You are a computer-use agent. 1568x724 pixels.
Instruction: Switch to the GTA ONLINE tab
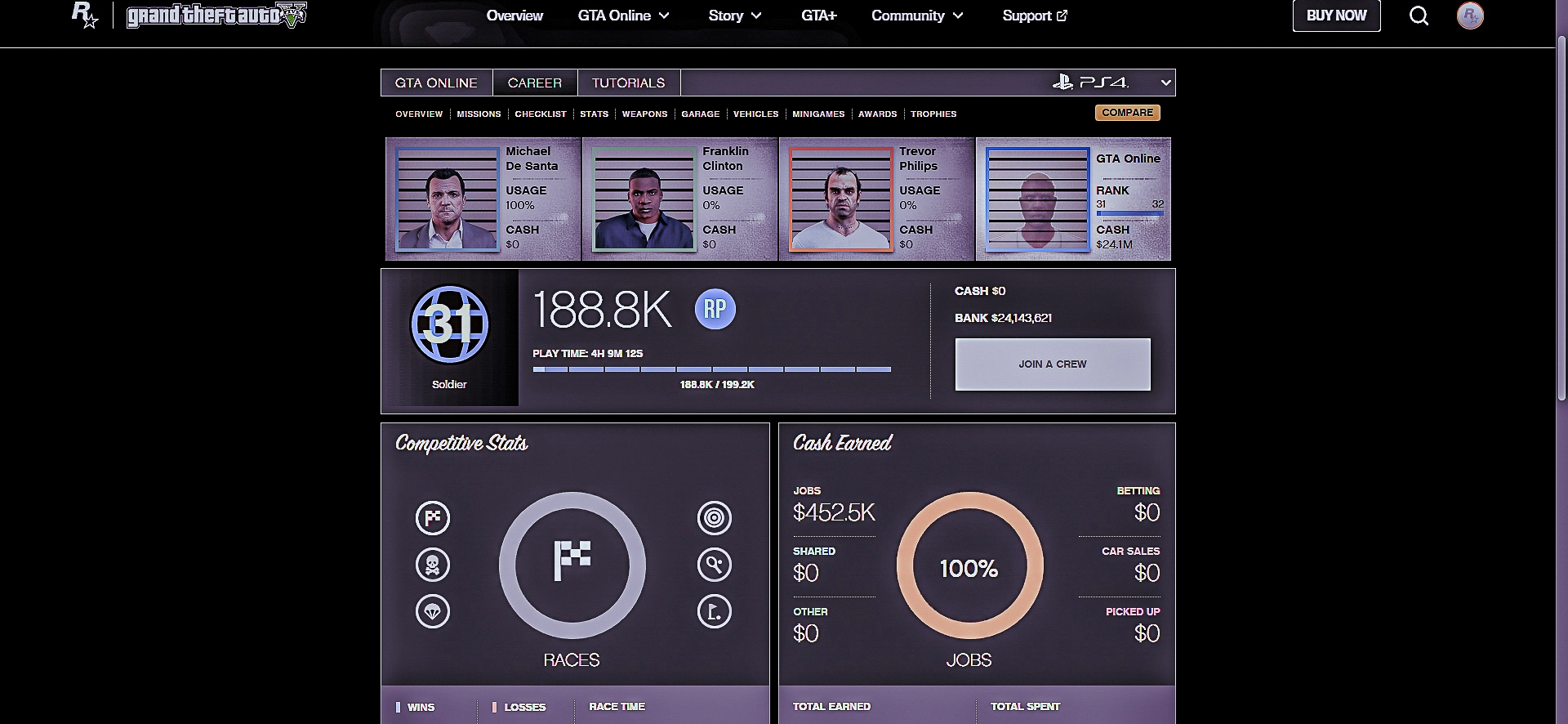point(436,83)
